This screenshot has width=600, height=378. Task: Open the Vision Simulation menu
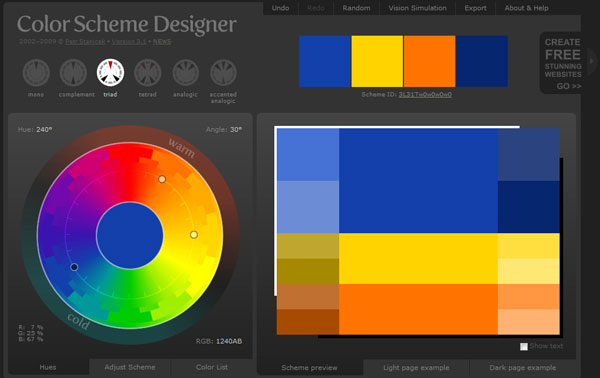point(417,8)
